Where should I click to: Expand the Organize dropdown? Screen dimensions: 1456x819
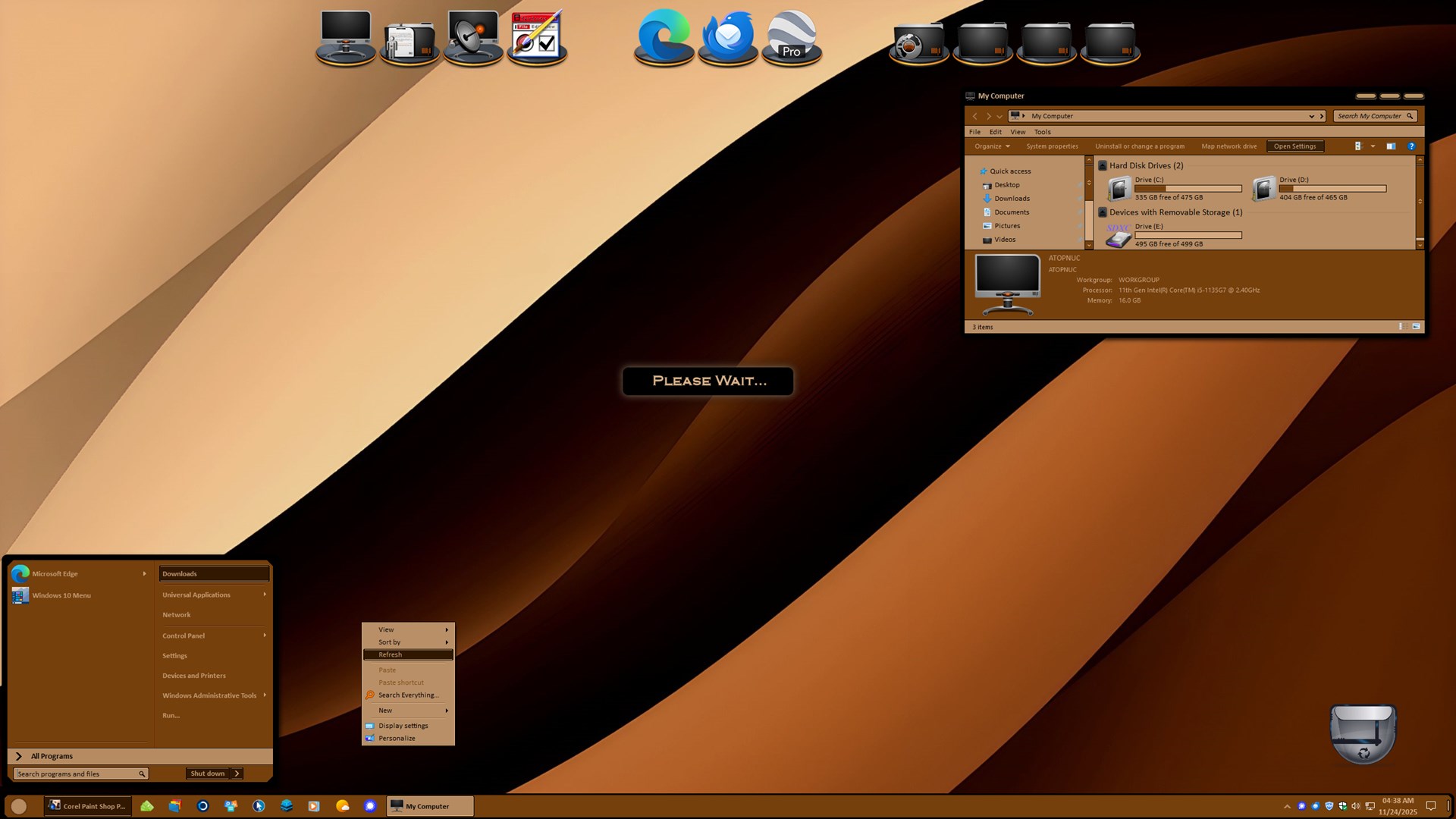tap(992, 146)
